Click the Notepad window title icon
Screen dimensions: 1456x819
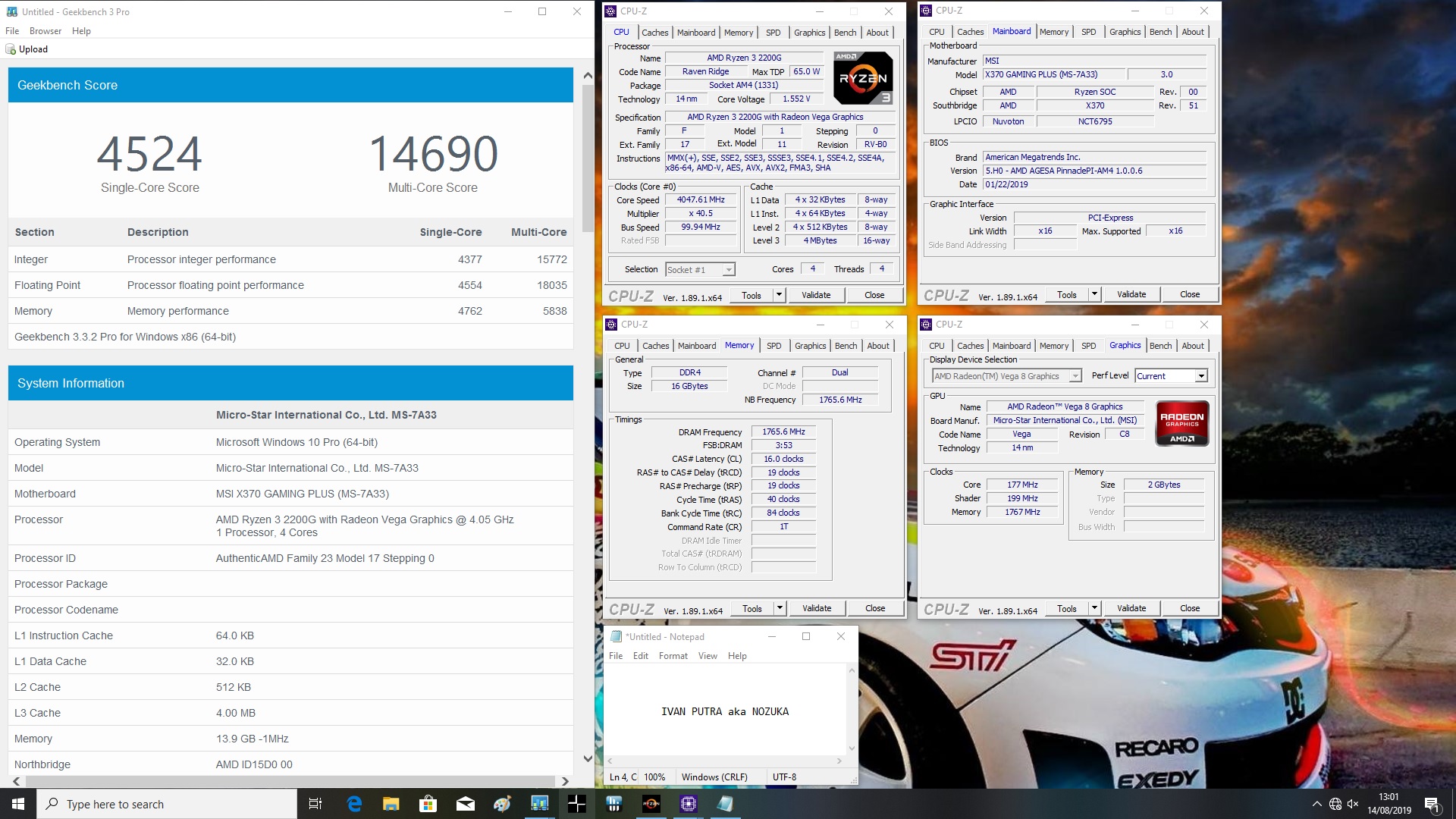click(616, 636)
